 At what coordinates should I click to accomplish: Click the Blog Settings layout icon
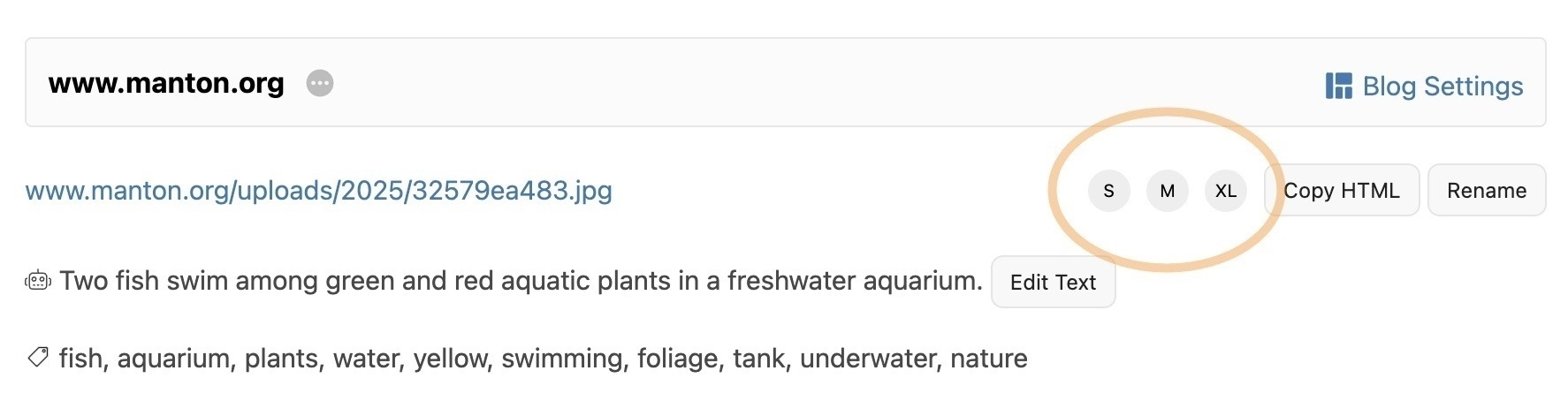tap(1338, 86)
